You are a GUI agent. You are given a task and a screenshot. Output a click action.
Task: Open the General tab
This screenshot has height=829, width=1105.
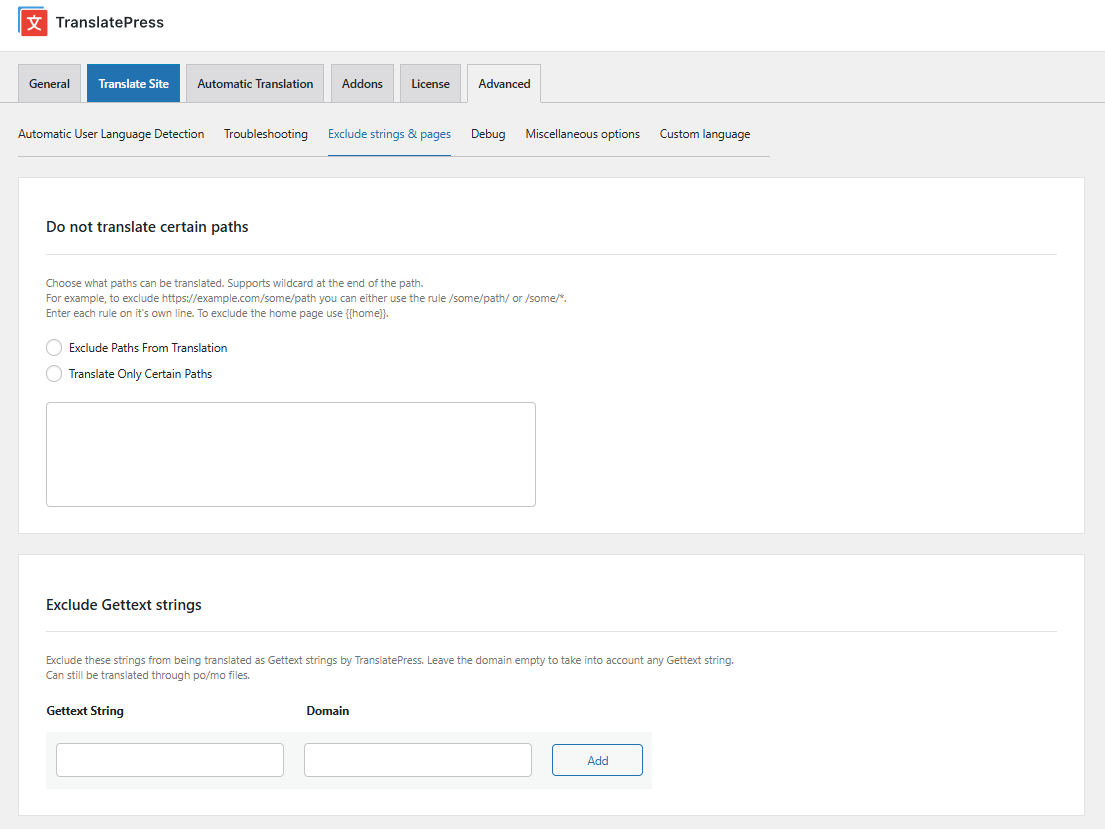[49, 84]
